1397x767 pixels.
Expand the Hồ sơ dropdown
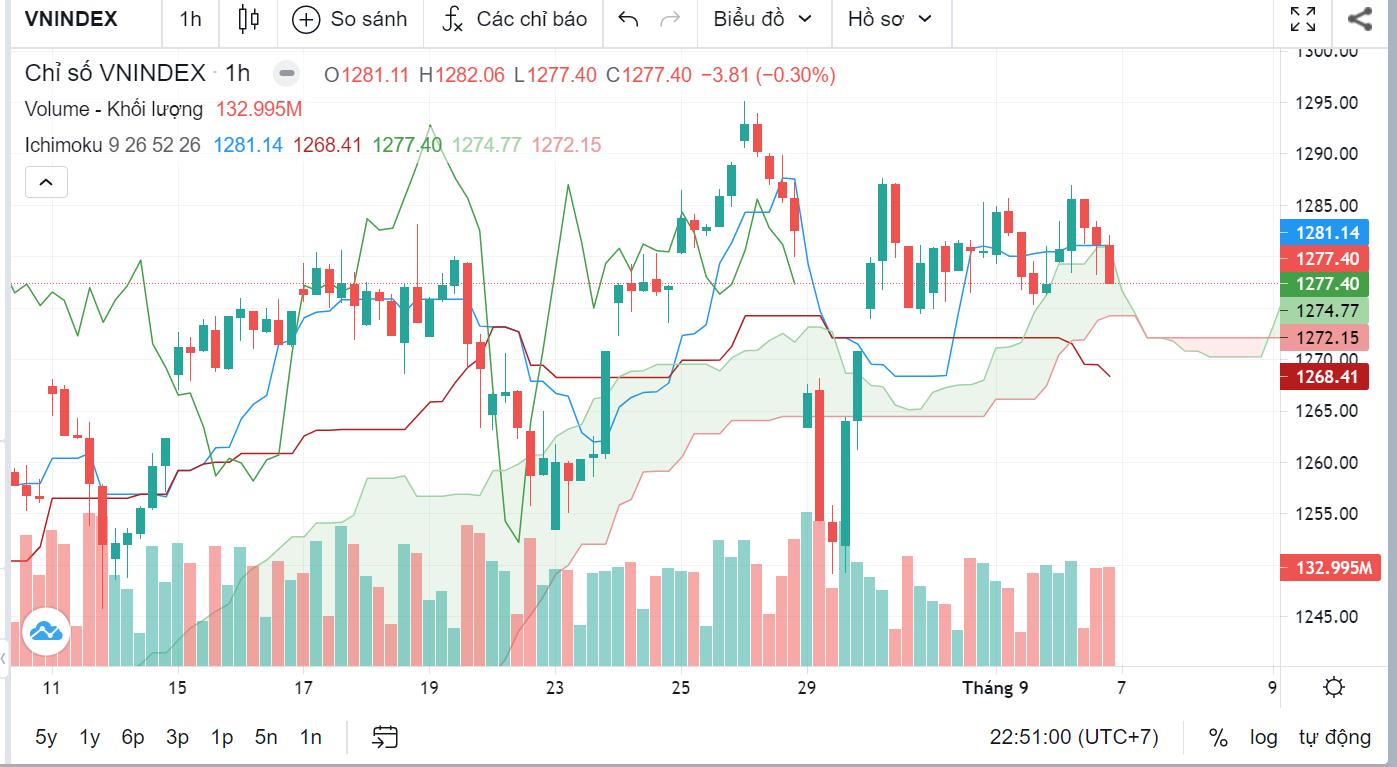coord(889,19)
